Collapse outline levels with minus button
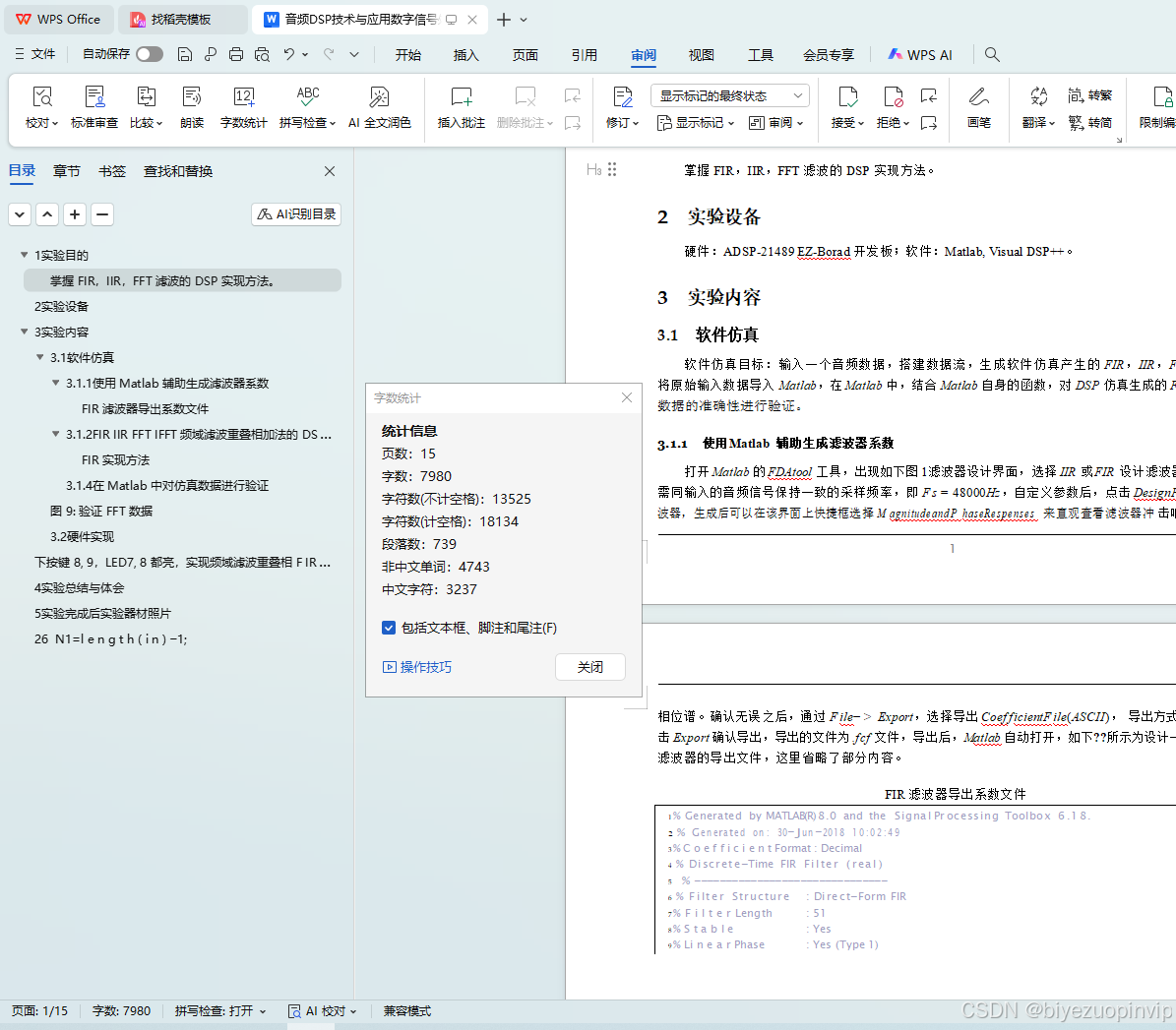1176x1030 pixels. click(102, 214)
